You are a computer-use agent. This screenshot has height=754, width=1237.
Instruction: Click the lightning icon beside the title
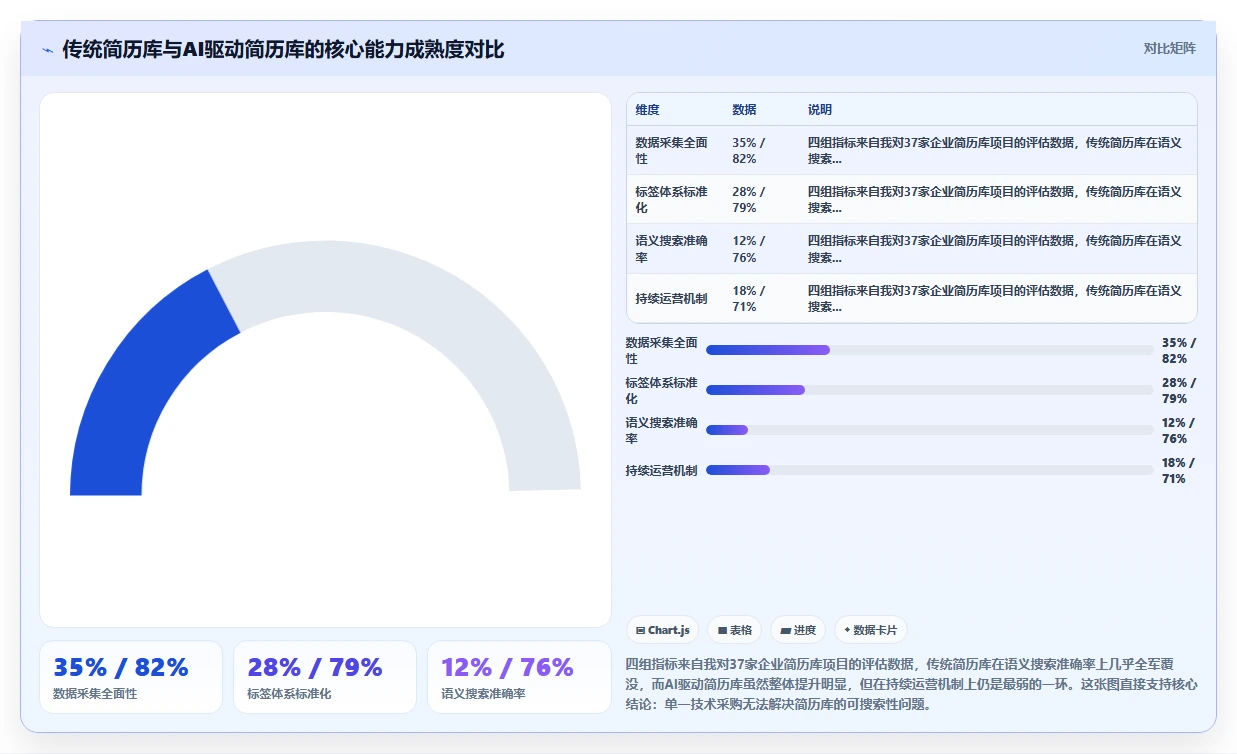[x=48, y=49]
